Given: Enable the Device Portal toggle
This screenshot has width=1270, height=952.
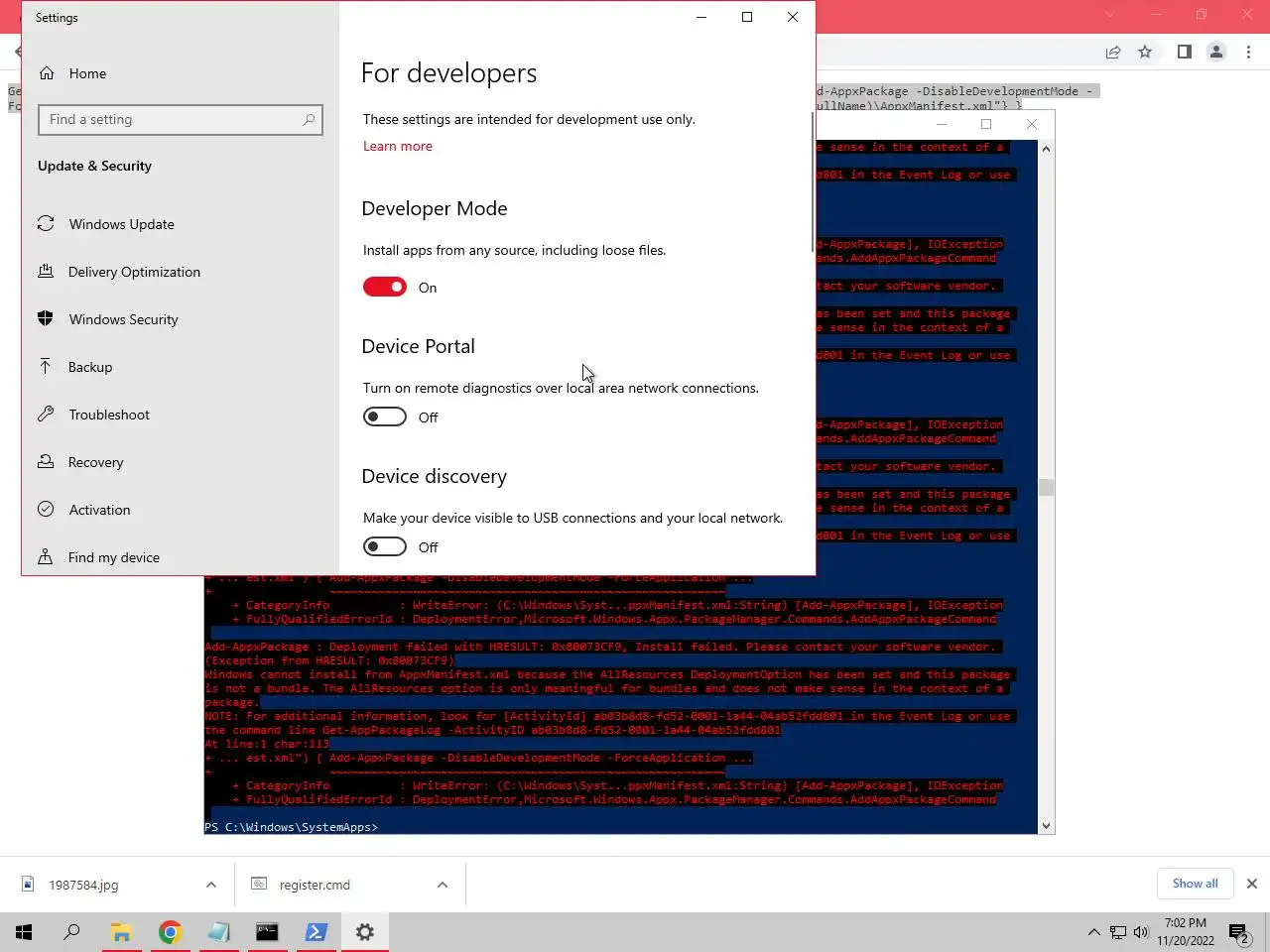Looking at the screenshot, I should tap(385, 416).
